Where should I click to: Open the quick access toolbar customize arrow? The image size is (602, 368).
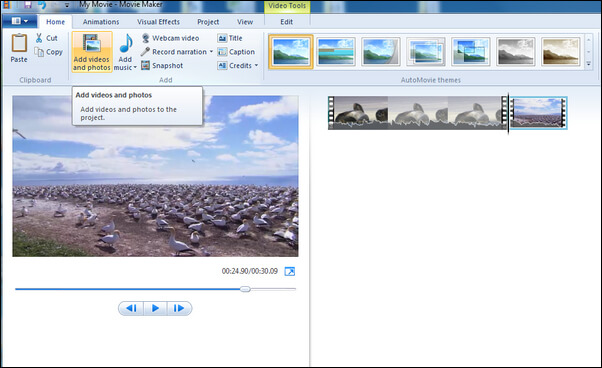67,5
